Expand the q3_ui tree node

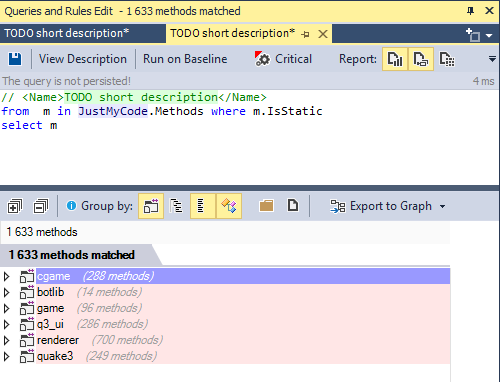tap(6, 324)
